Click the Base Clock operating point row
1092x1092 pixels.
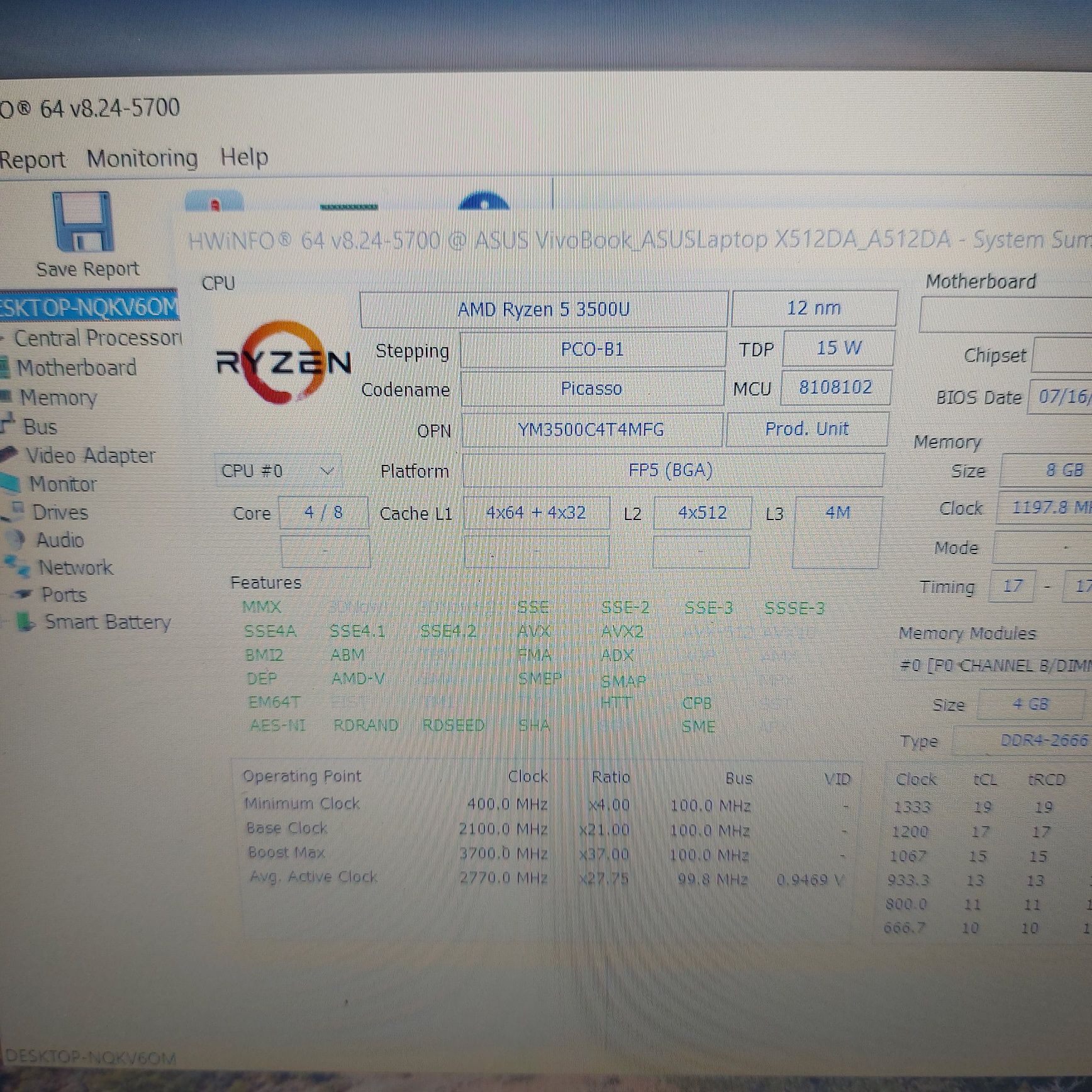click(546, 829)
